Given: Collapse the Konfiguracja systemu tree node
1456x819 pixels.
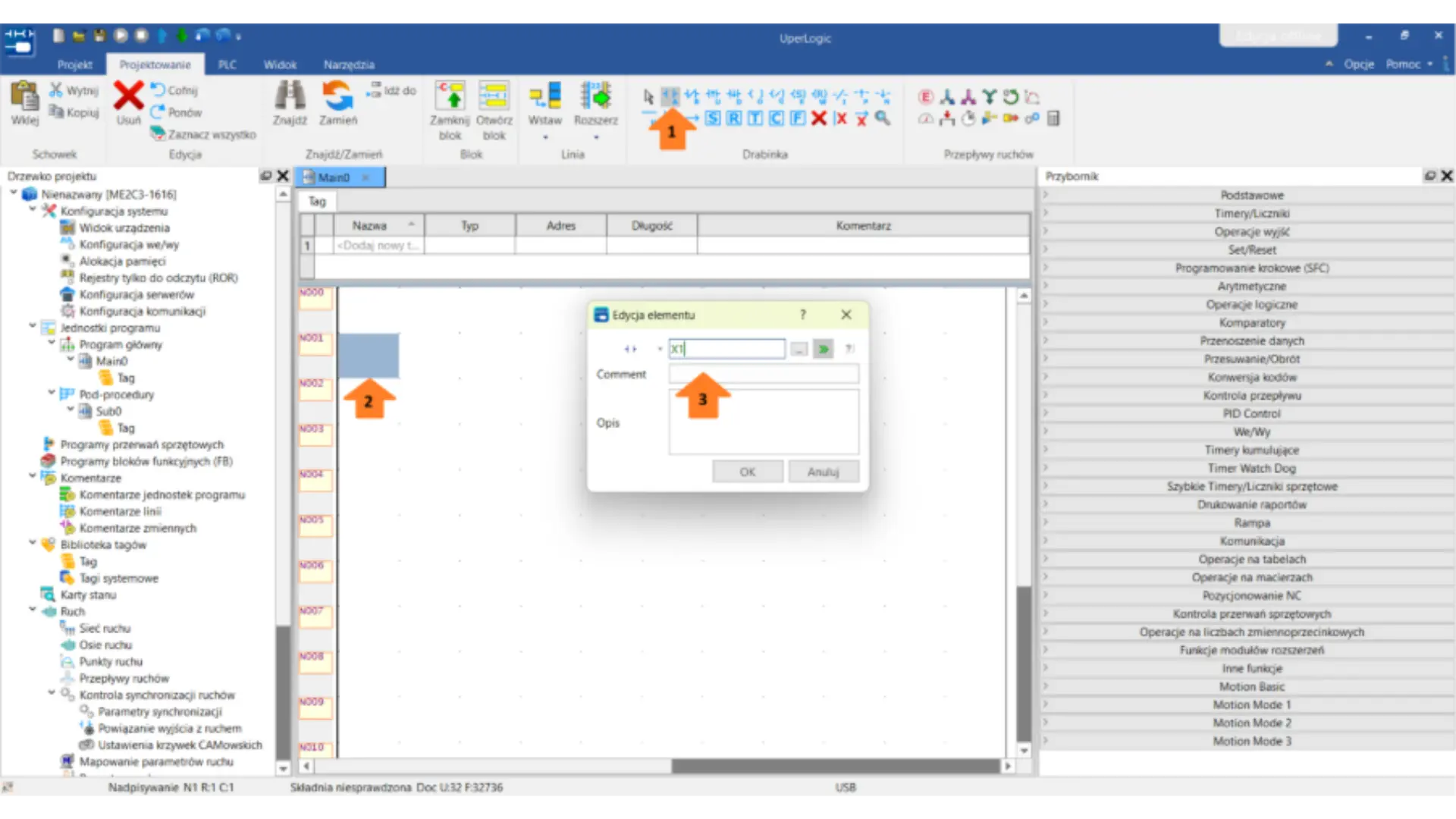Looking at the screenshot, I should (32, 210).
